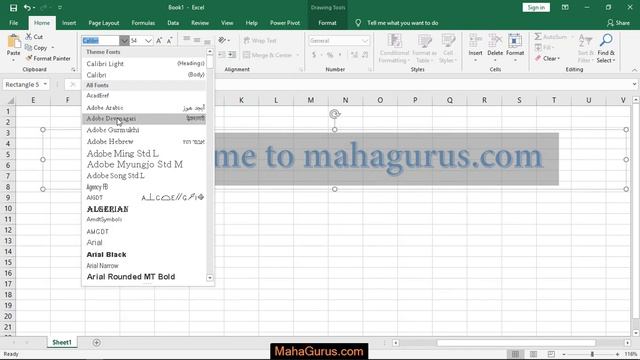The height and width of the screenshot is (360, 640).
Task: Select the Sheet1 tab
Action: [62, 342]
